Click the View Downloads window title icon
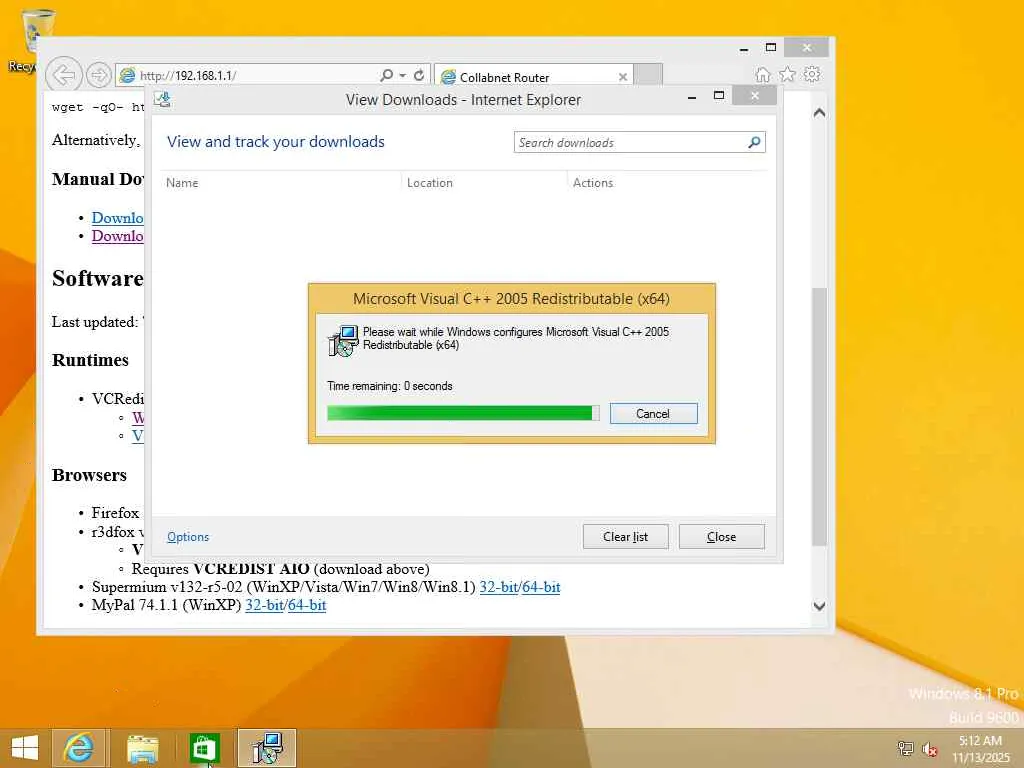 click(x=163, y=99)
